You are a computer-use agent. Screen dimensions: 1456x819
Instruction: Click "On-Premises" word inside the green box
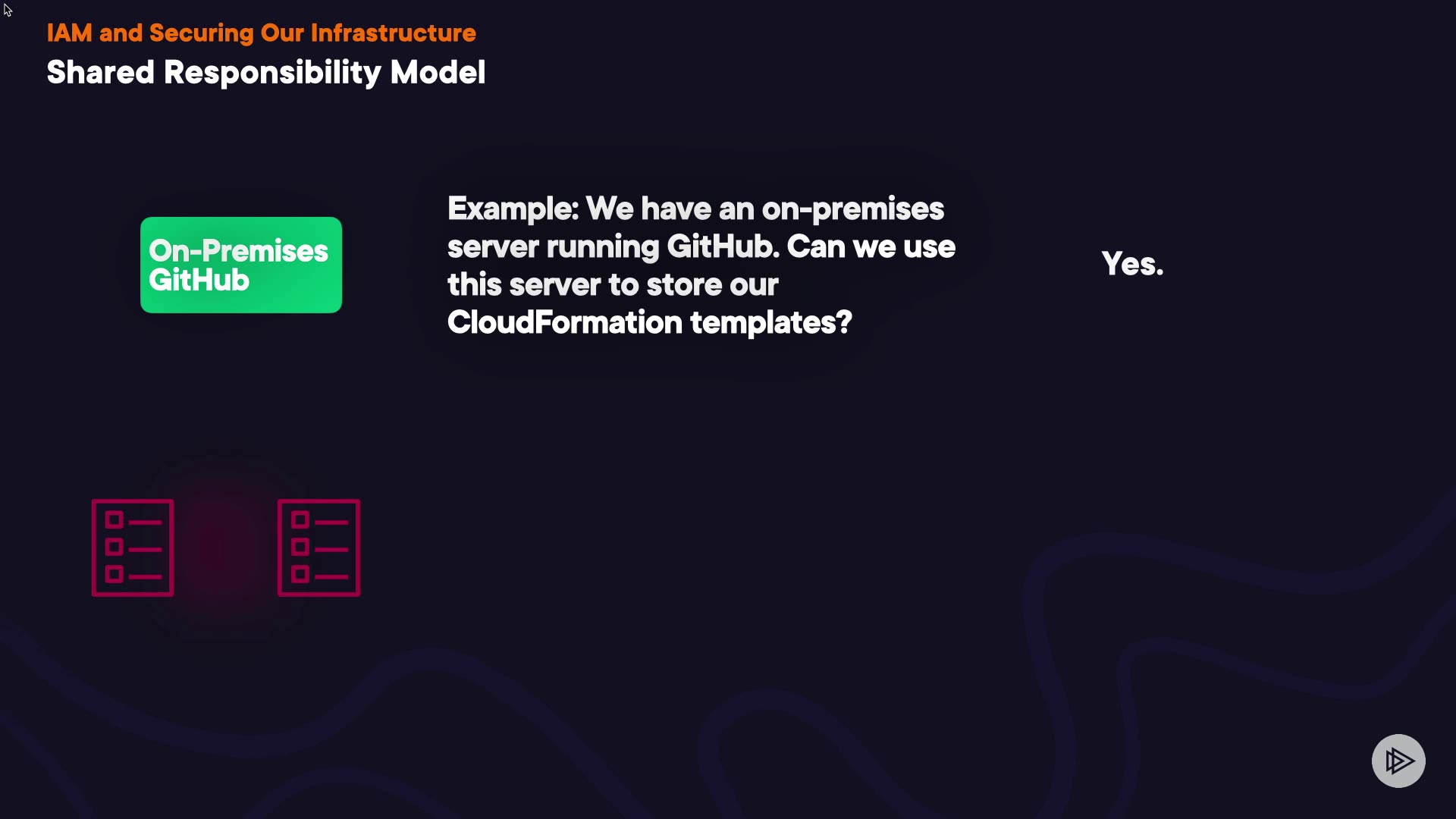[x=238, y=251]
